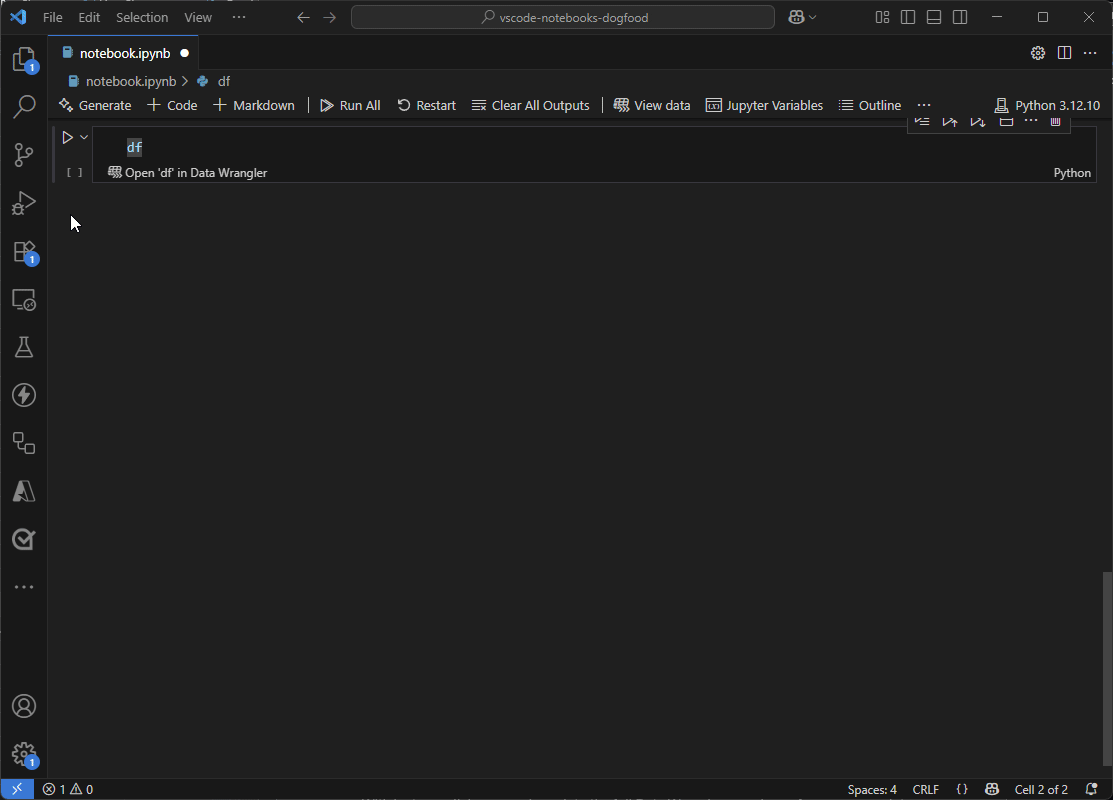The image size is (1113, 800).
Task: Open the File menu
Action: (53, 17)
